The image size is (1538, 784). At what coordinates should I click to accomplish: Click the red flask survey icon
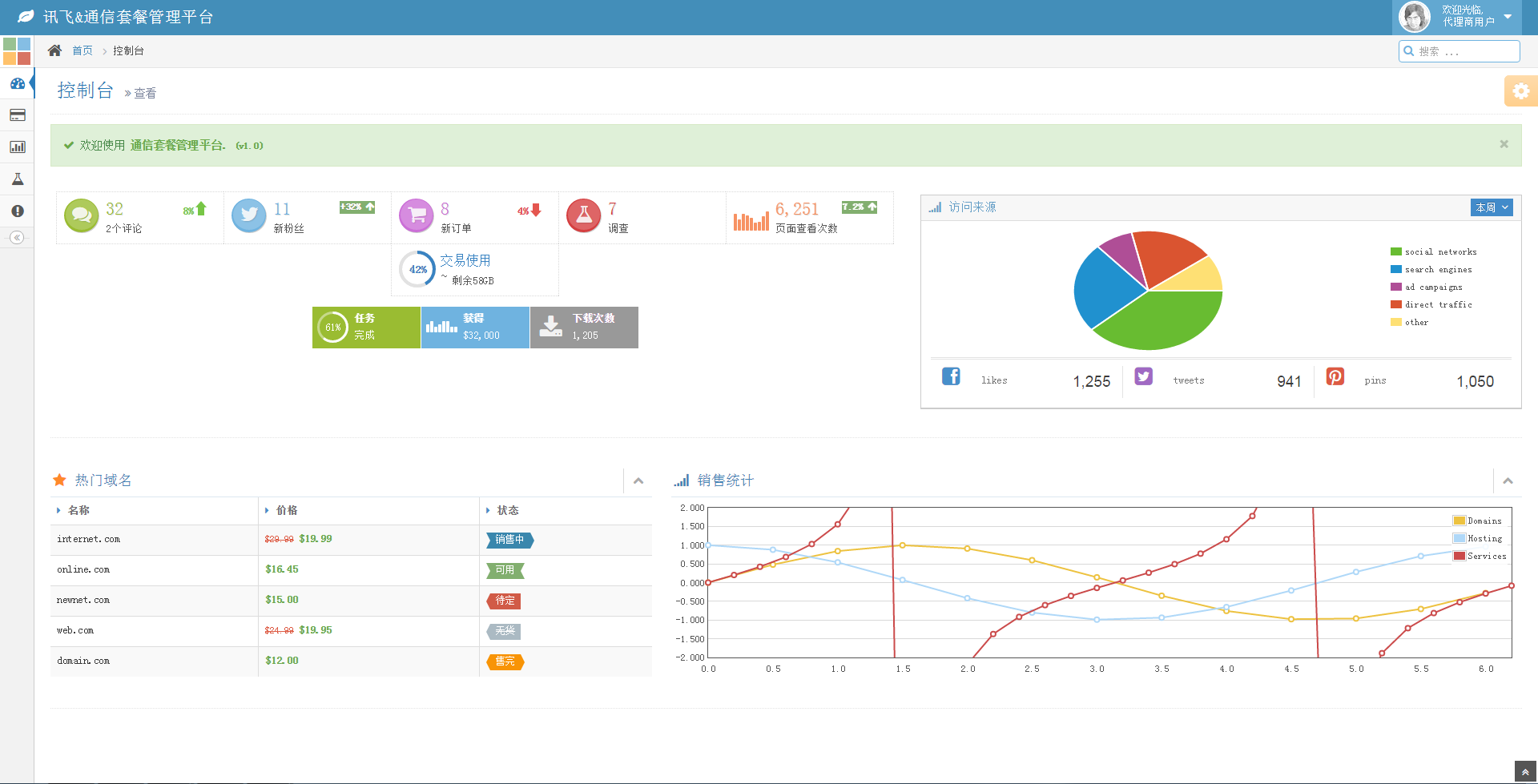(x=584, y=215)
